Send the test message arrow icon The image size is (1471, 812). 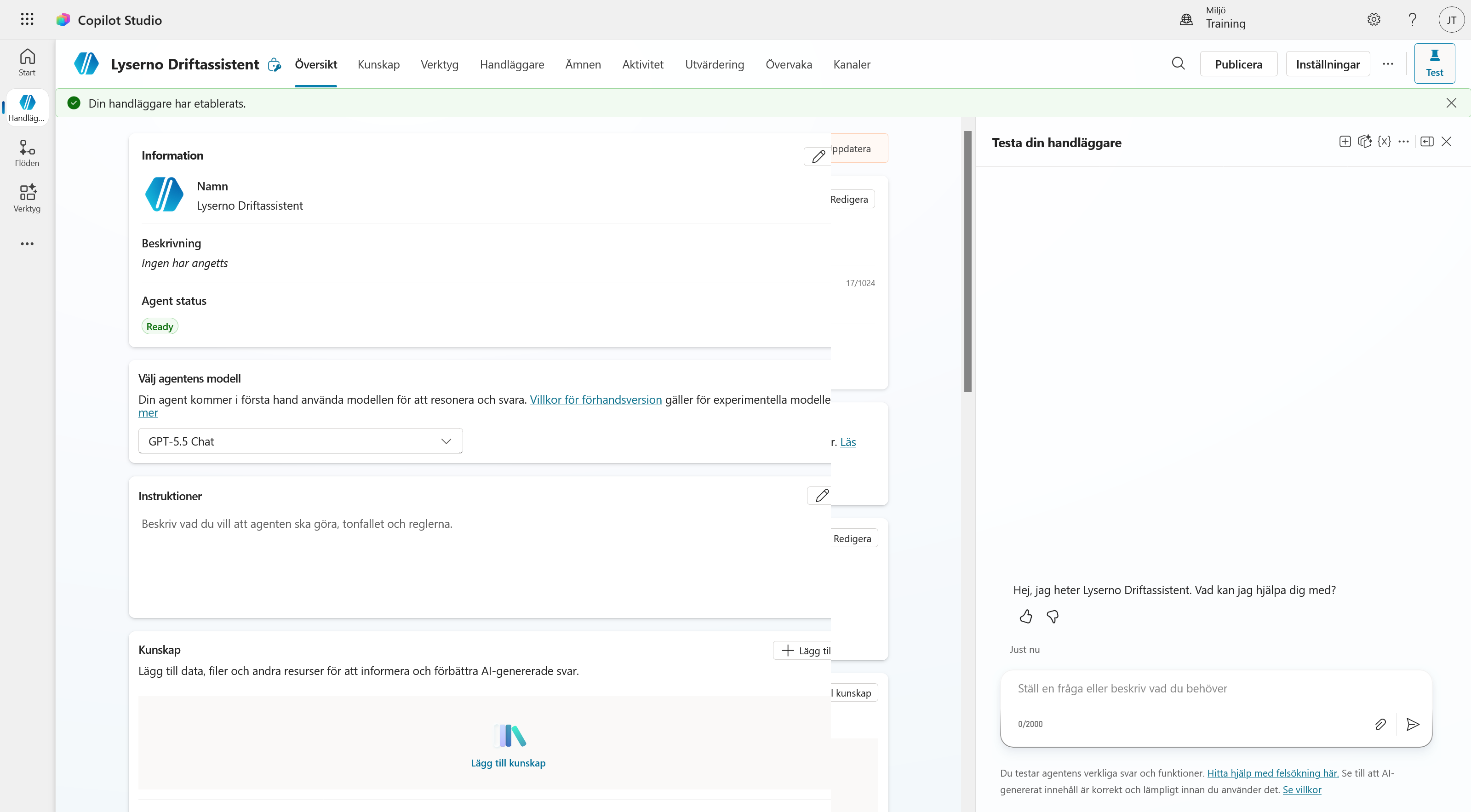(1413, 724)
